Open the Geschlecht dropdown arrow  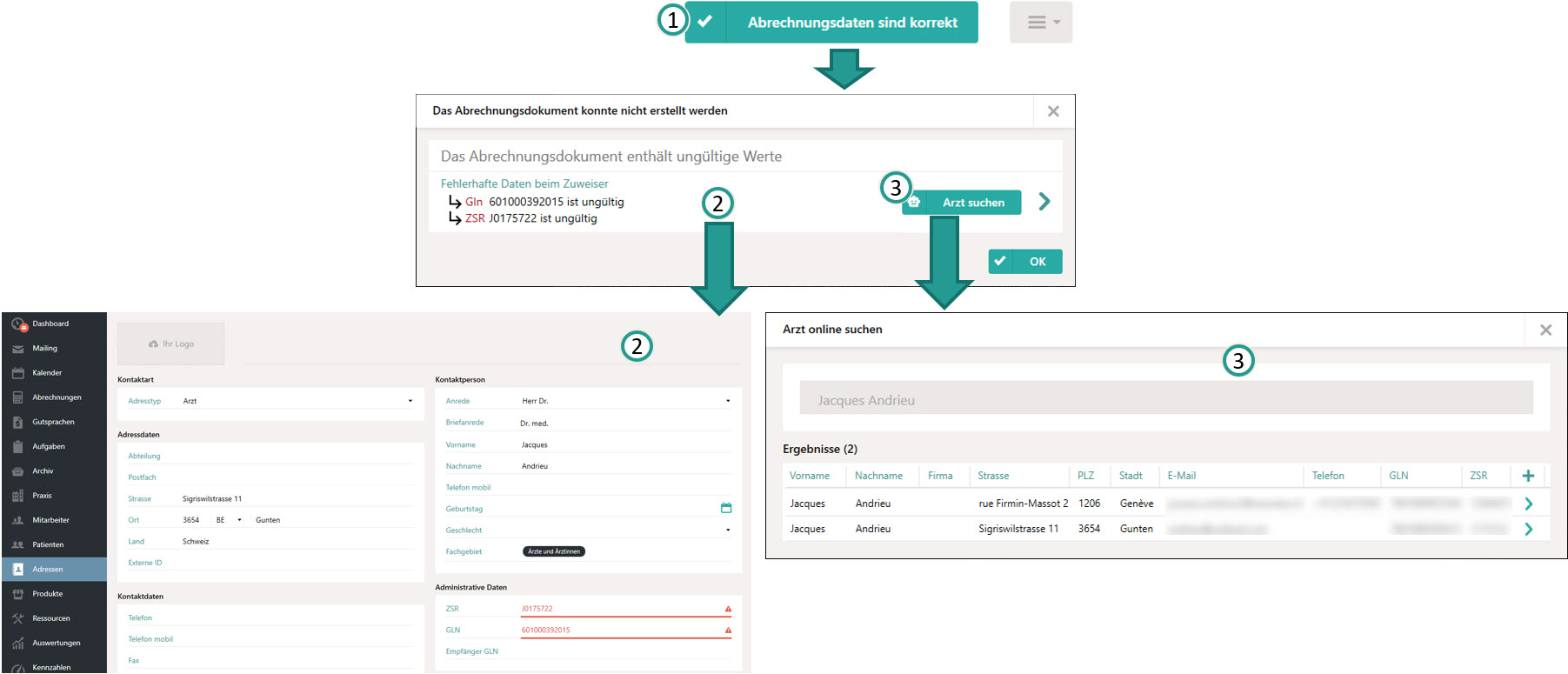tap(728, 530)
